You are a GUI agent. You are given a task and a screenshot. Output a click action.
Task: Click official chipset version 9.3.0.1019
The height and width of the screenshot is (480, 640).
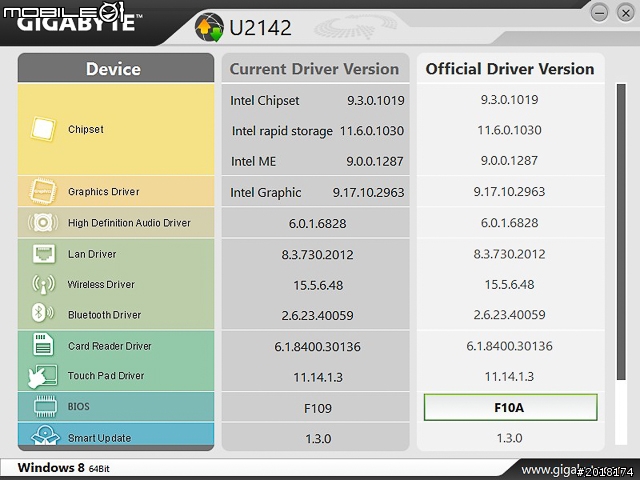click(509, 99)
